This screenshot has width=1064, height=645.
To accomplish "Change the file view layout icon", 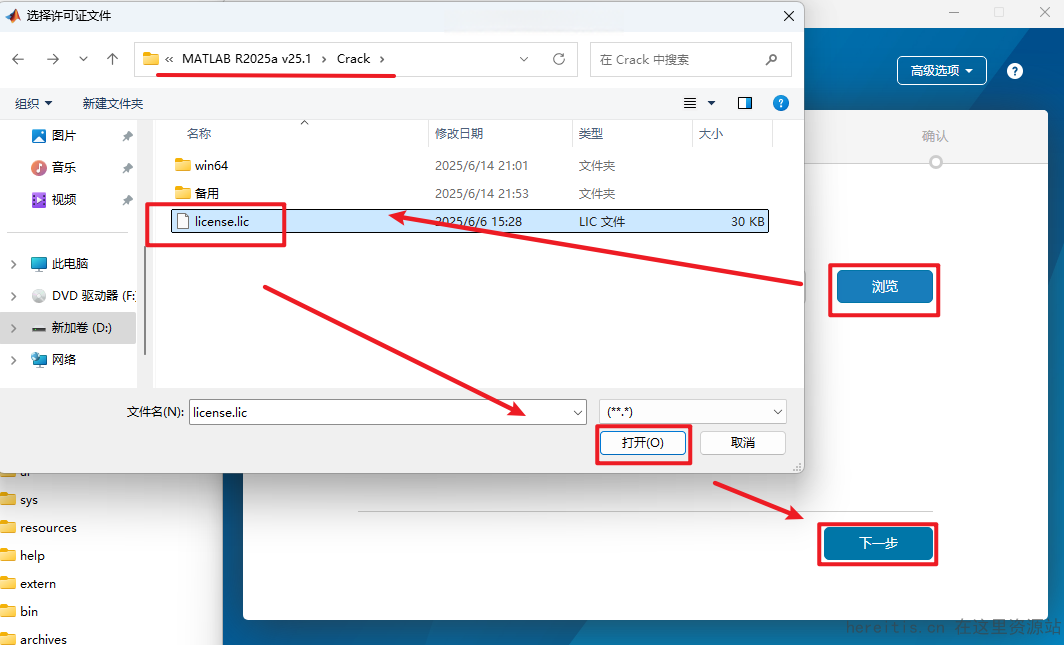I will (x=690, y=103).
